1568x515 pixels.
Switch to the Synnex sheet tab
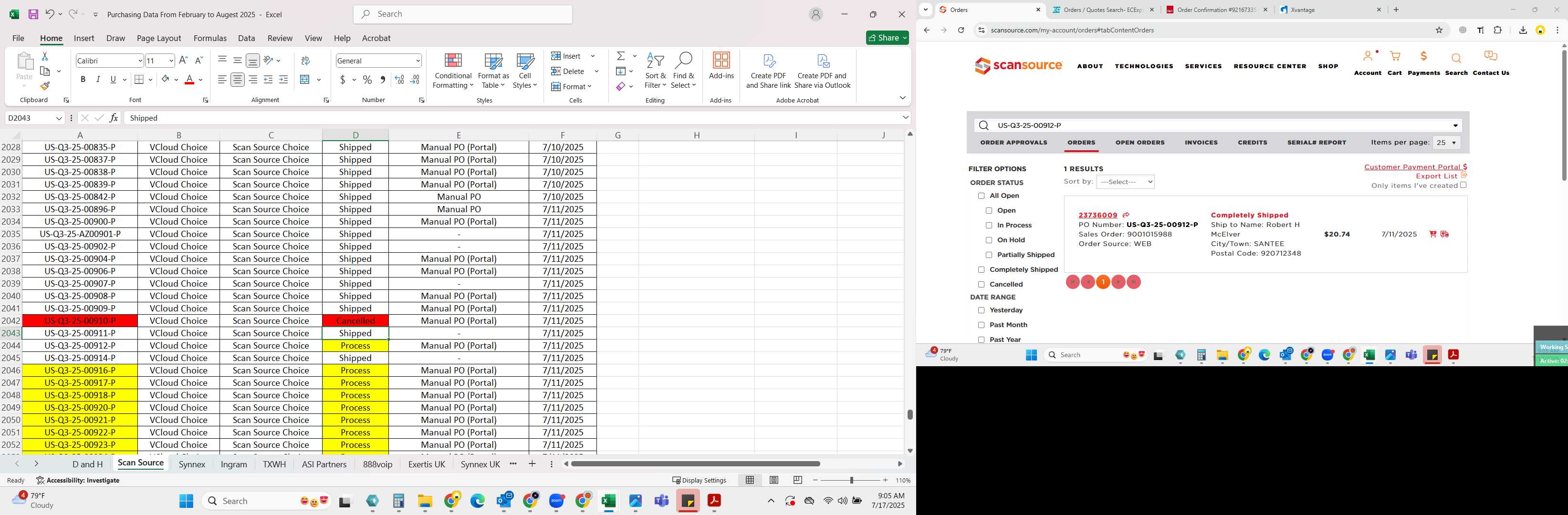(x=192, y=464)
